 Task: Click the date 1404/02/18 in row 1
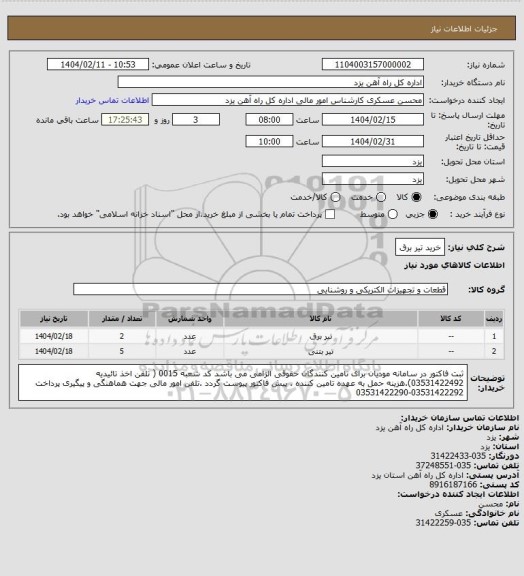click(x=54, y=336)
